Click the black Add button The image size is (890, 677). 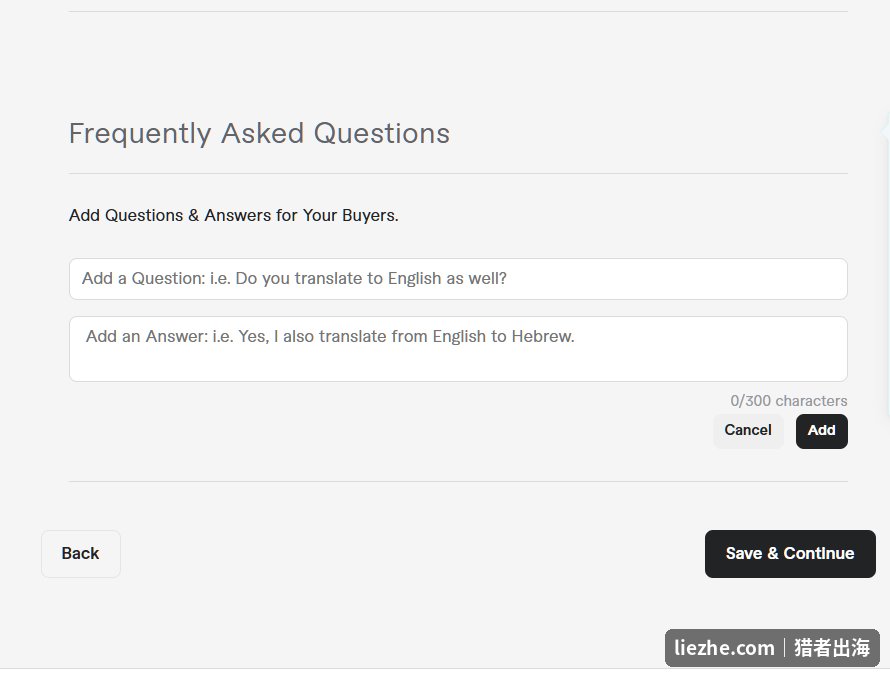(821, 431)
